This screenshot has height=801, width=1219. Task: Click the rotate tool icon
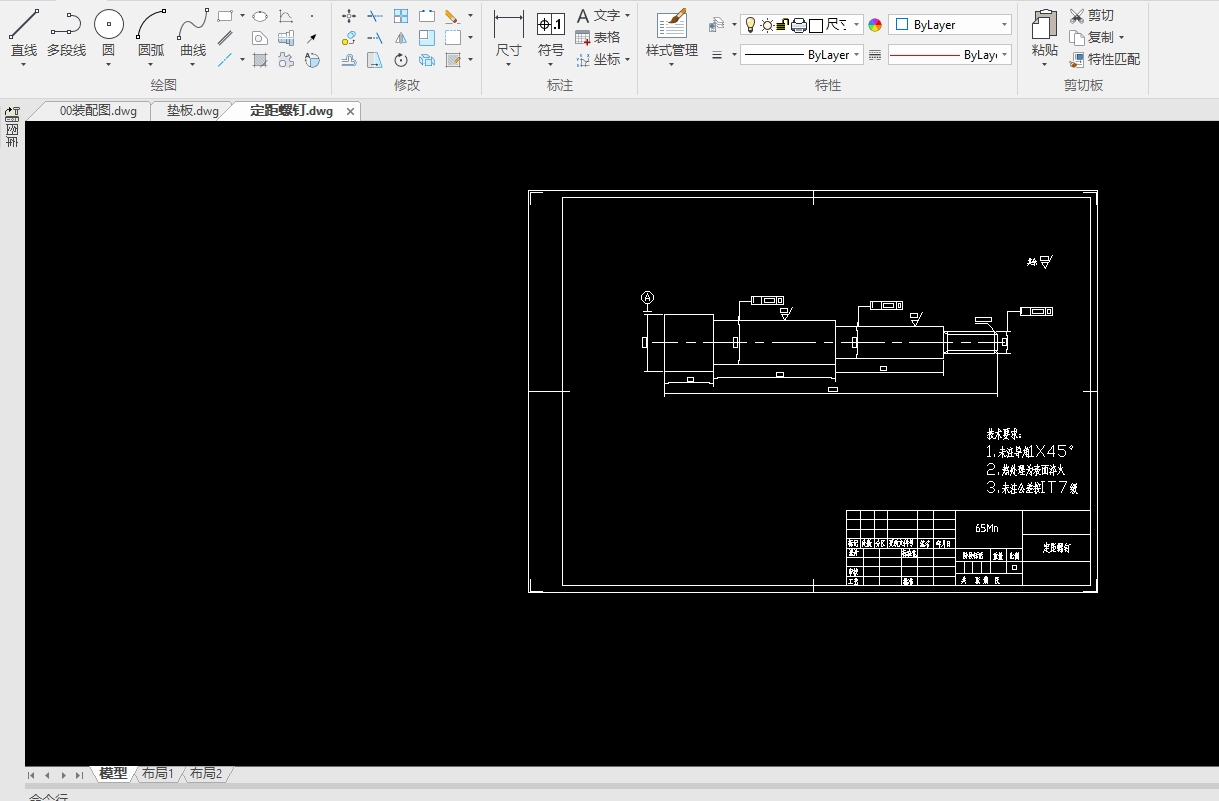click(x=401, y=60)
